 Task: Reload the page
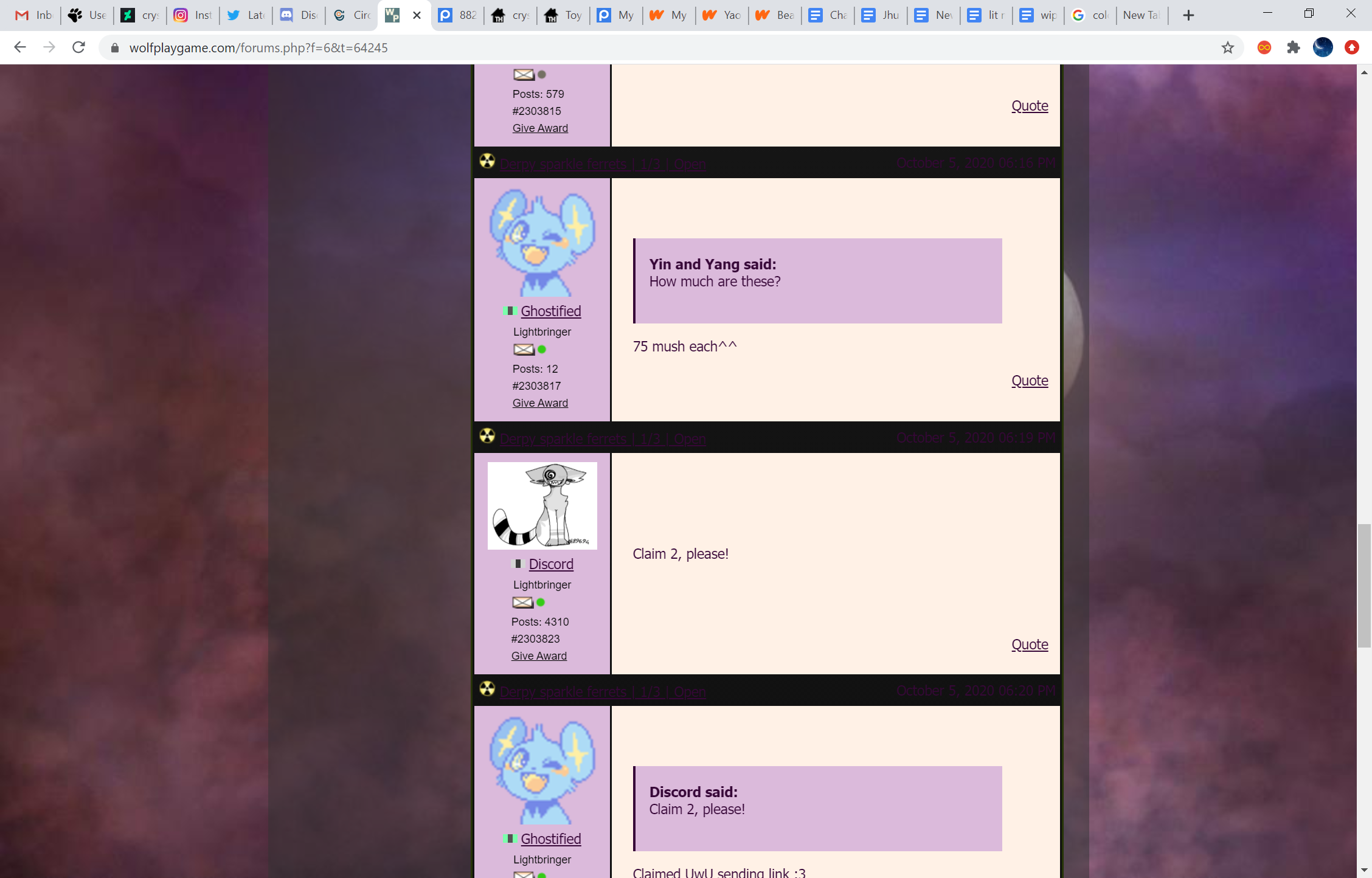[78, 47]
